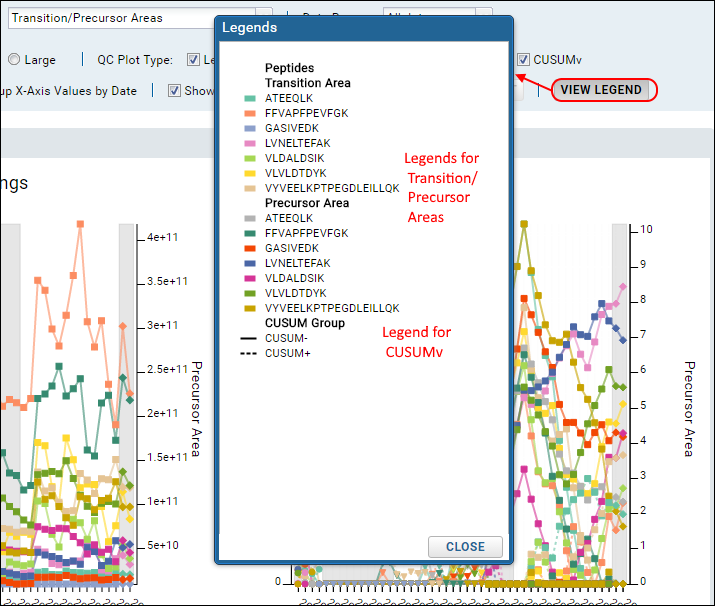Click the '3.5e+11' left chart axis label

(x=167, y=281)
